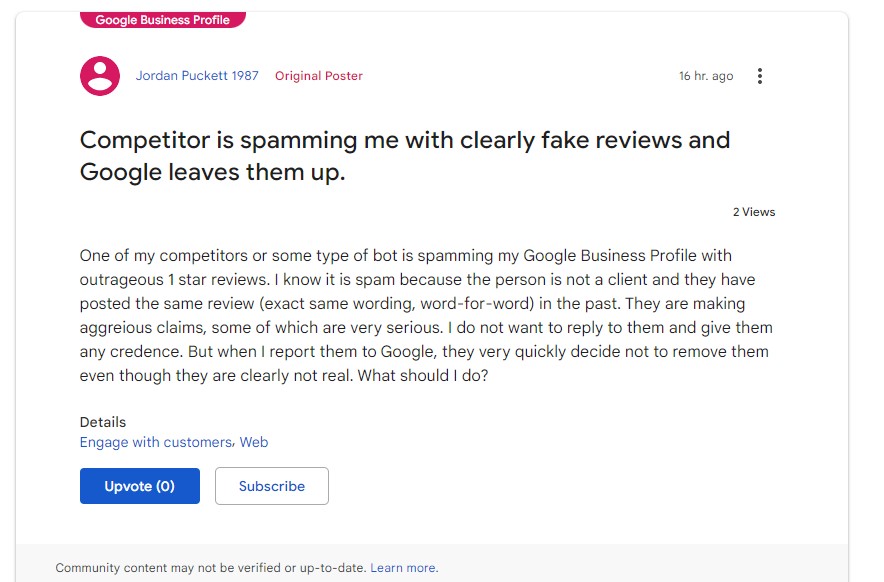Open the Engage with customers category link
This screenshot has height=582, width=884.
(156, 442)
